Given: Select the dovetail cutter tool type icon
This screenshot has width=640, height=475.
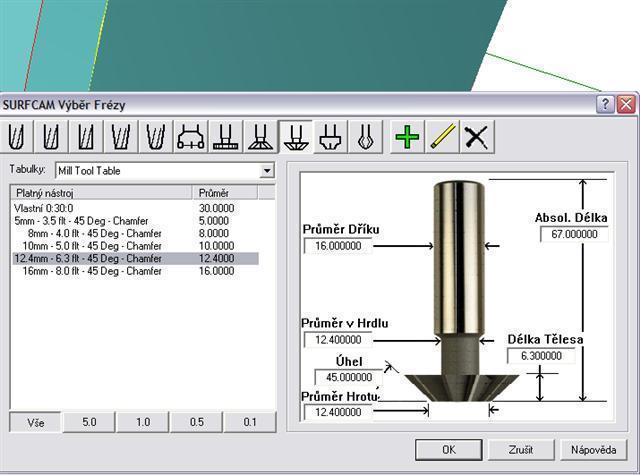Looking at the screenshot, I should pos(261,137).
